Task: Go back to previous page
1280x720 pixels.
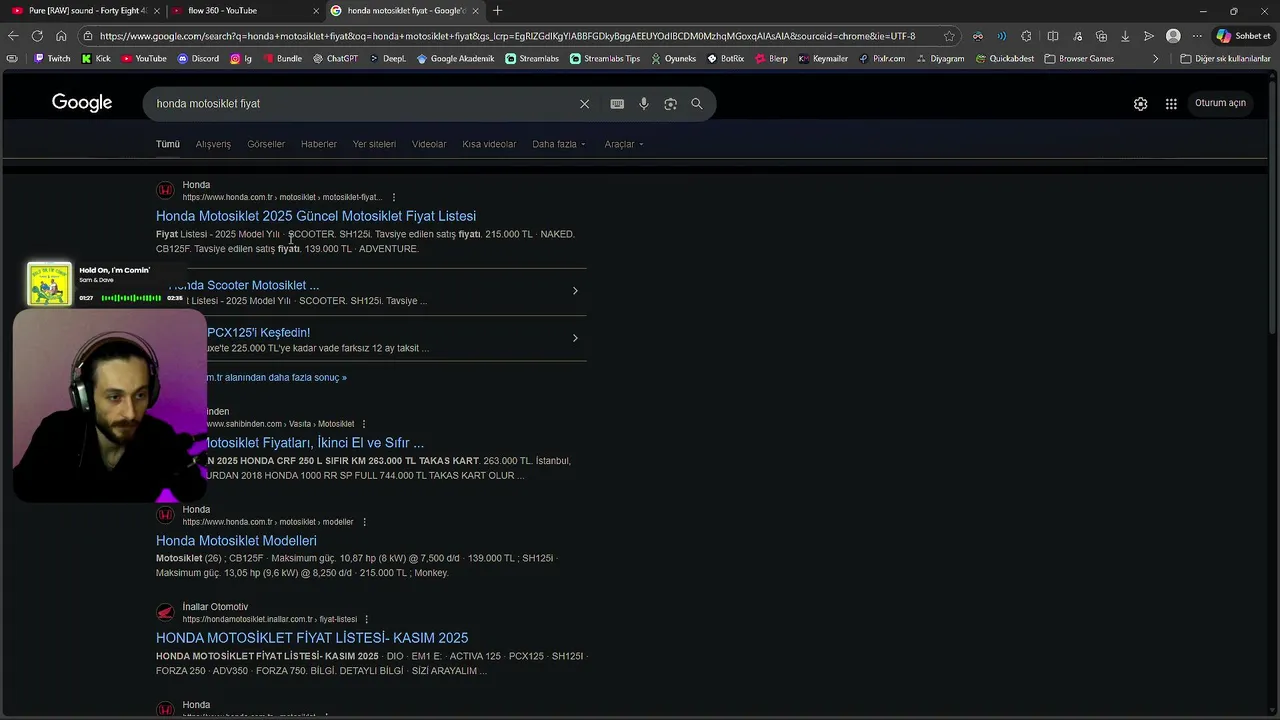Action: point(13,36)
